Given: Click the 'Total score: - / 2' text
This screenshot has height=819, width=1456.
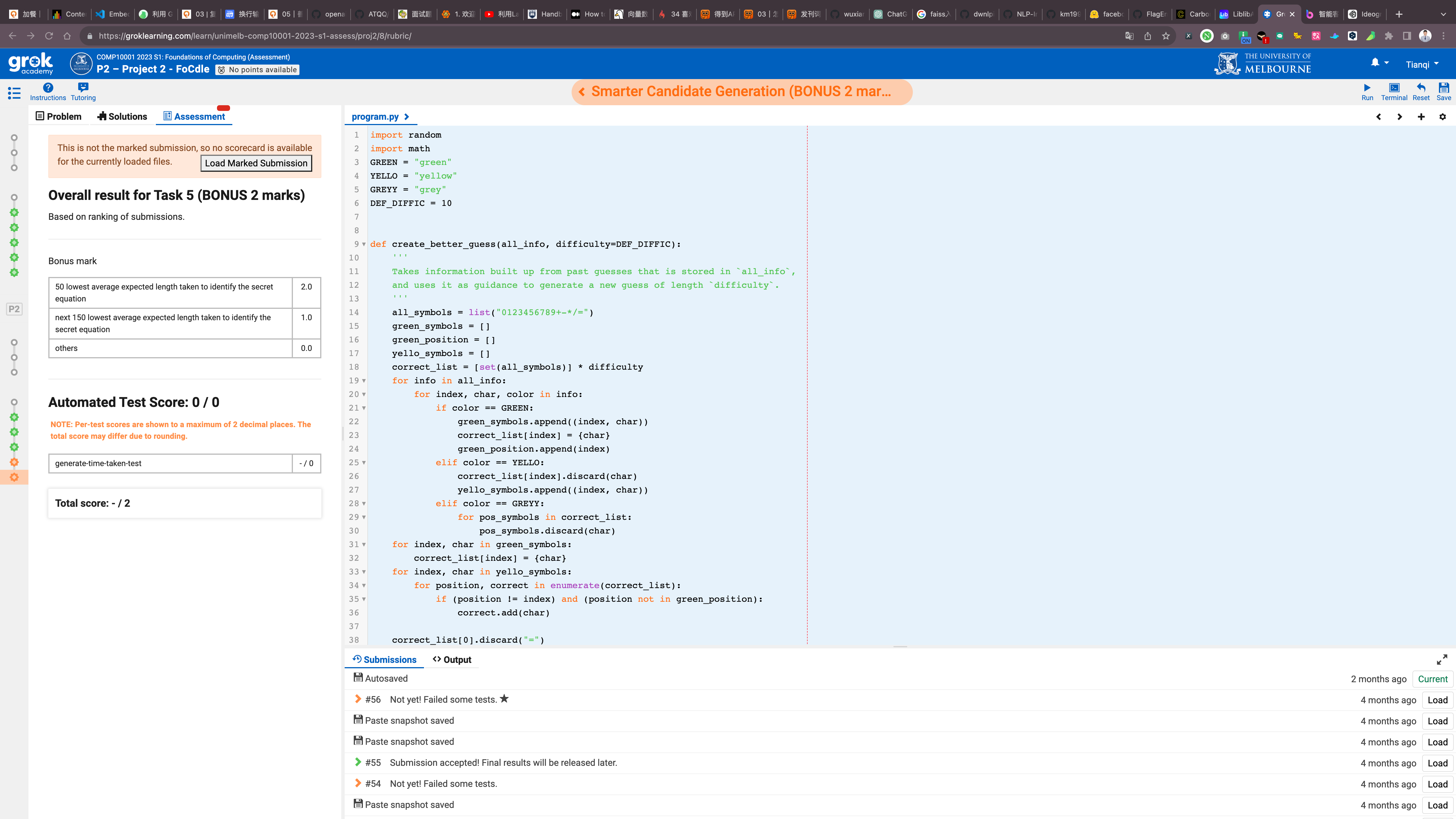Looking at the screenshot, I should tap(93, 503).
